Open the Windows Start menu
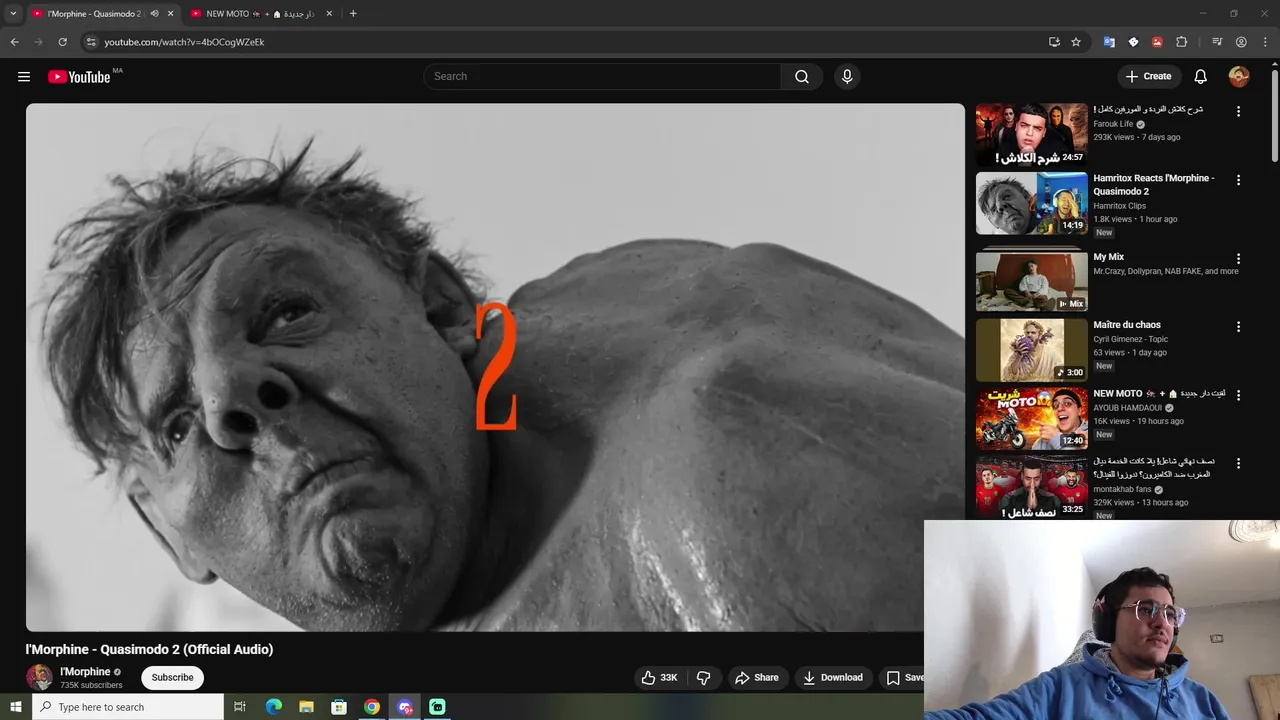 pos(15,707)
